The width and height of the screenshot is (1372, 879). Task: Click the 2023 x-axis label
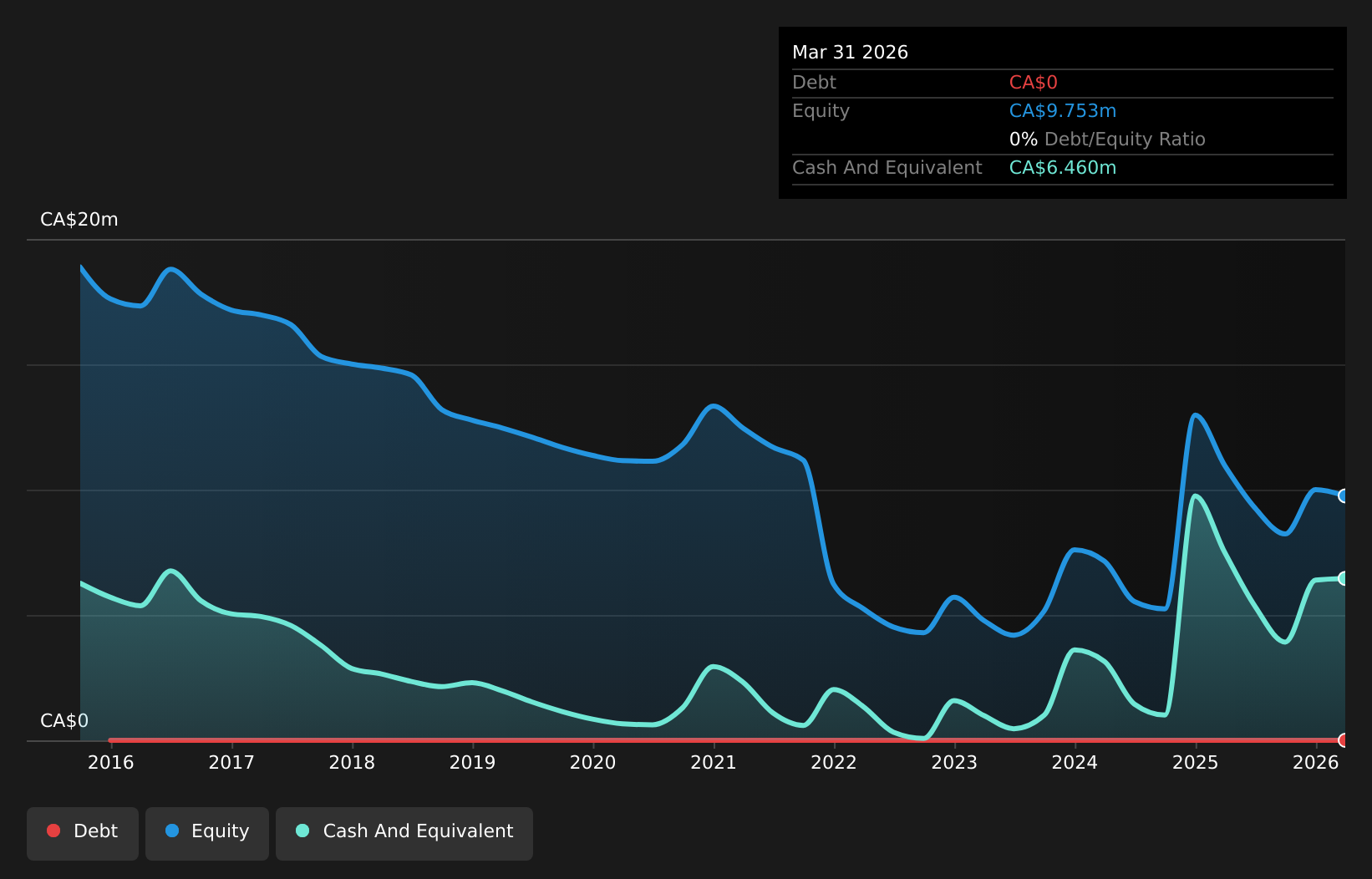pos(954,762)
